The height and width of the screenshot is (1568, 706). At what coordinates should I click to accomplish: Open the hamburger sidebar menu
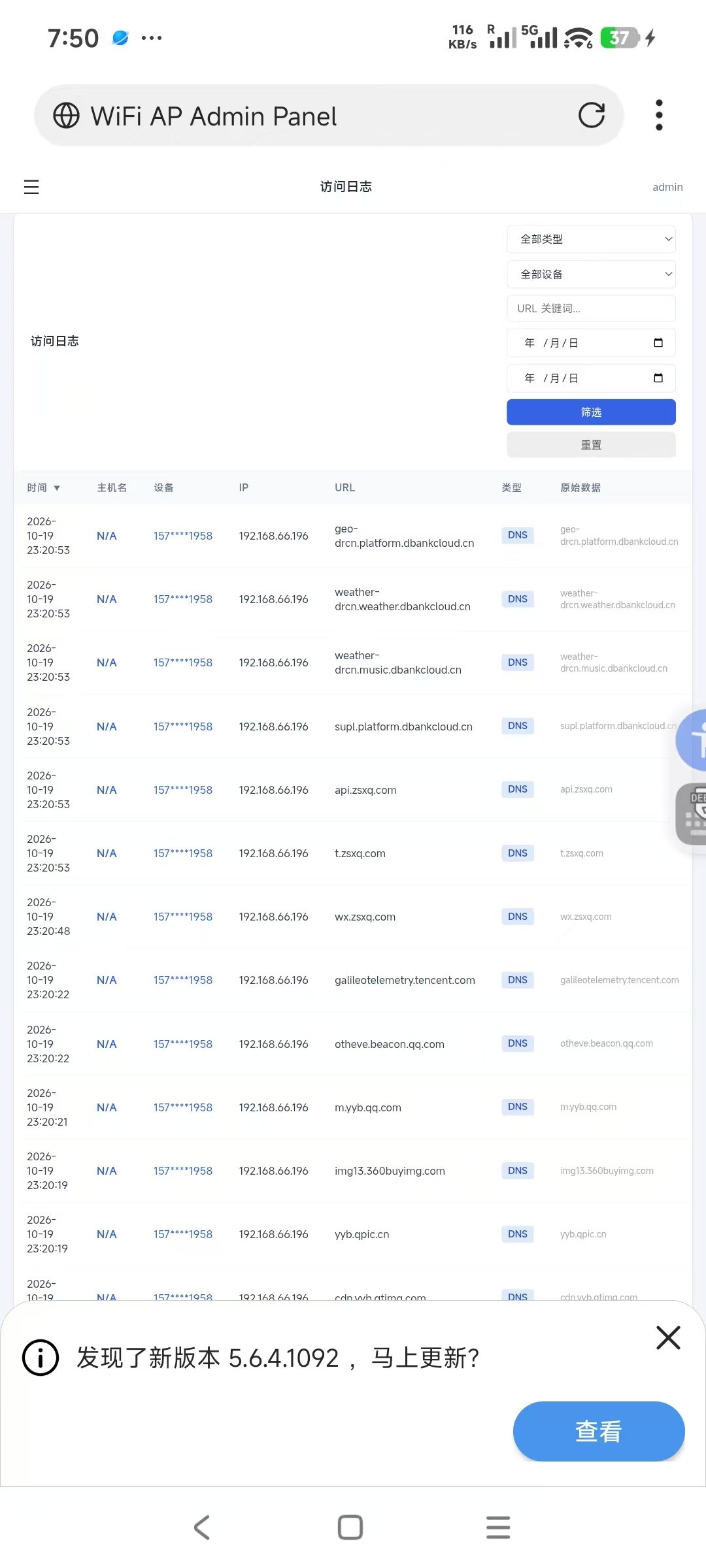coord(31,187)
